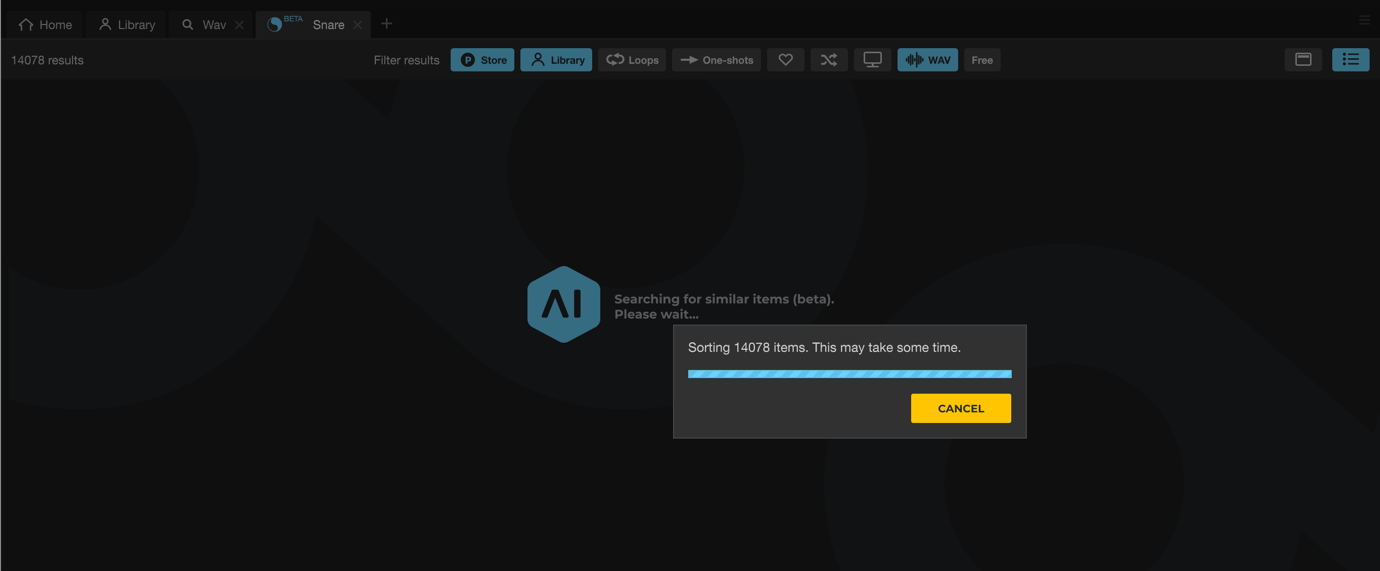This screenshot has width=1380, height=571.
Task: Toggle the monitor screen filter icon
Action: click(x=872, y=60)
